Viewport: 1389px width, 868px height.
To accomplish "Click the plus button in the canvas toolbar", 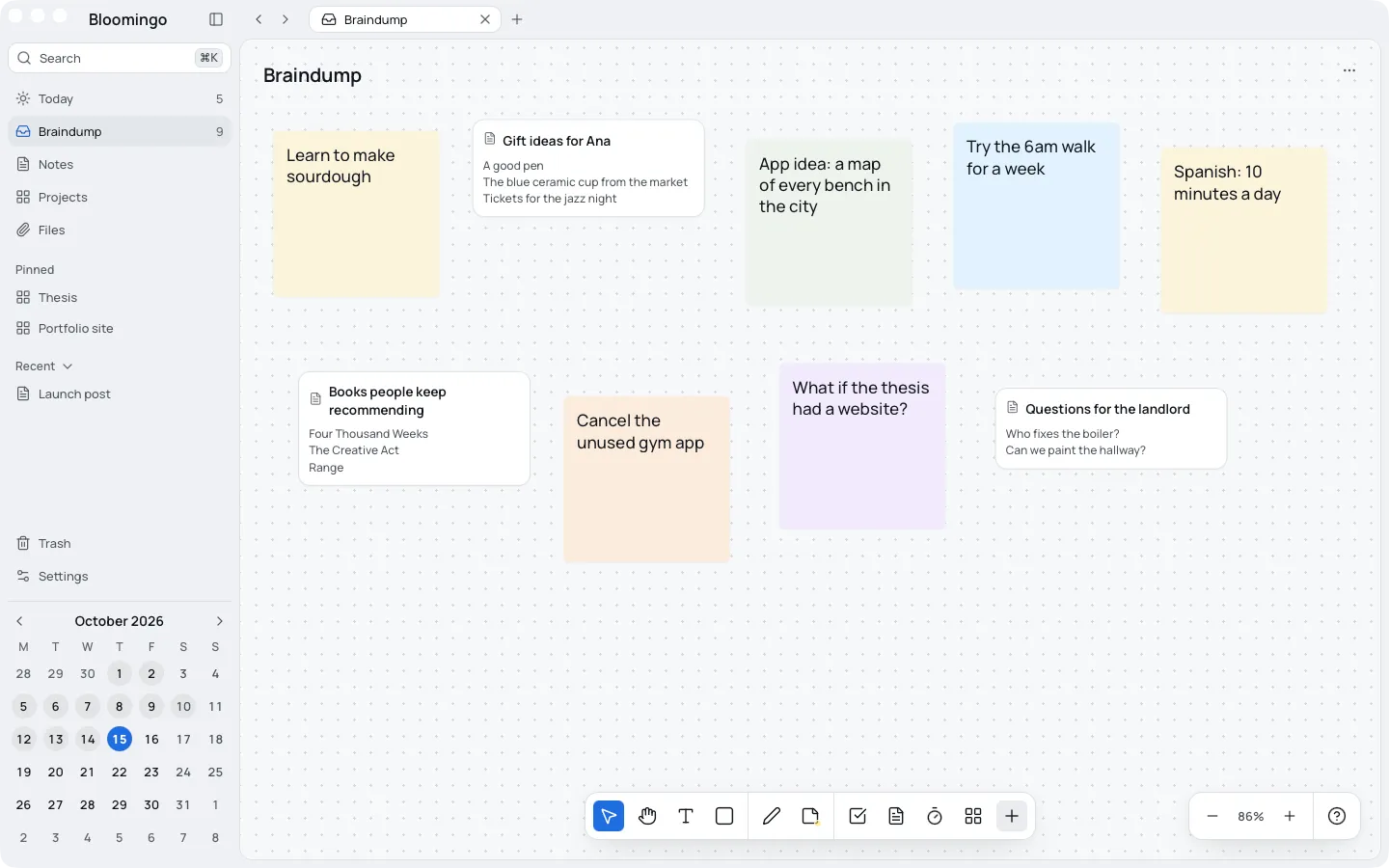I will click(x=1012, y=816).
